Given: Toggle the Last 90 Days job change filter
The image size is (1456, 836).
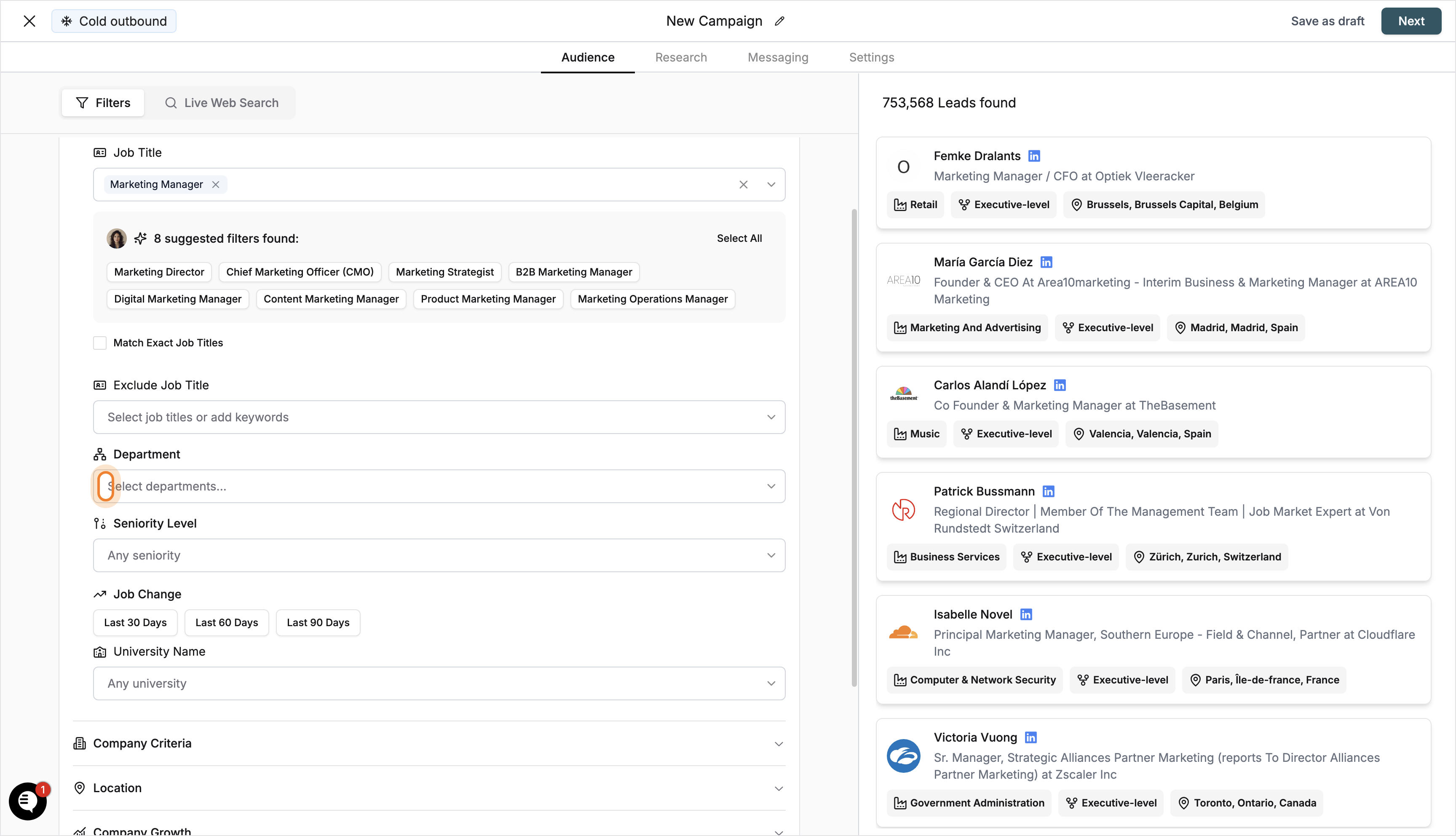Looking at the screenshot, I should tap(317, 622).
